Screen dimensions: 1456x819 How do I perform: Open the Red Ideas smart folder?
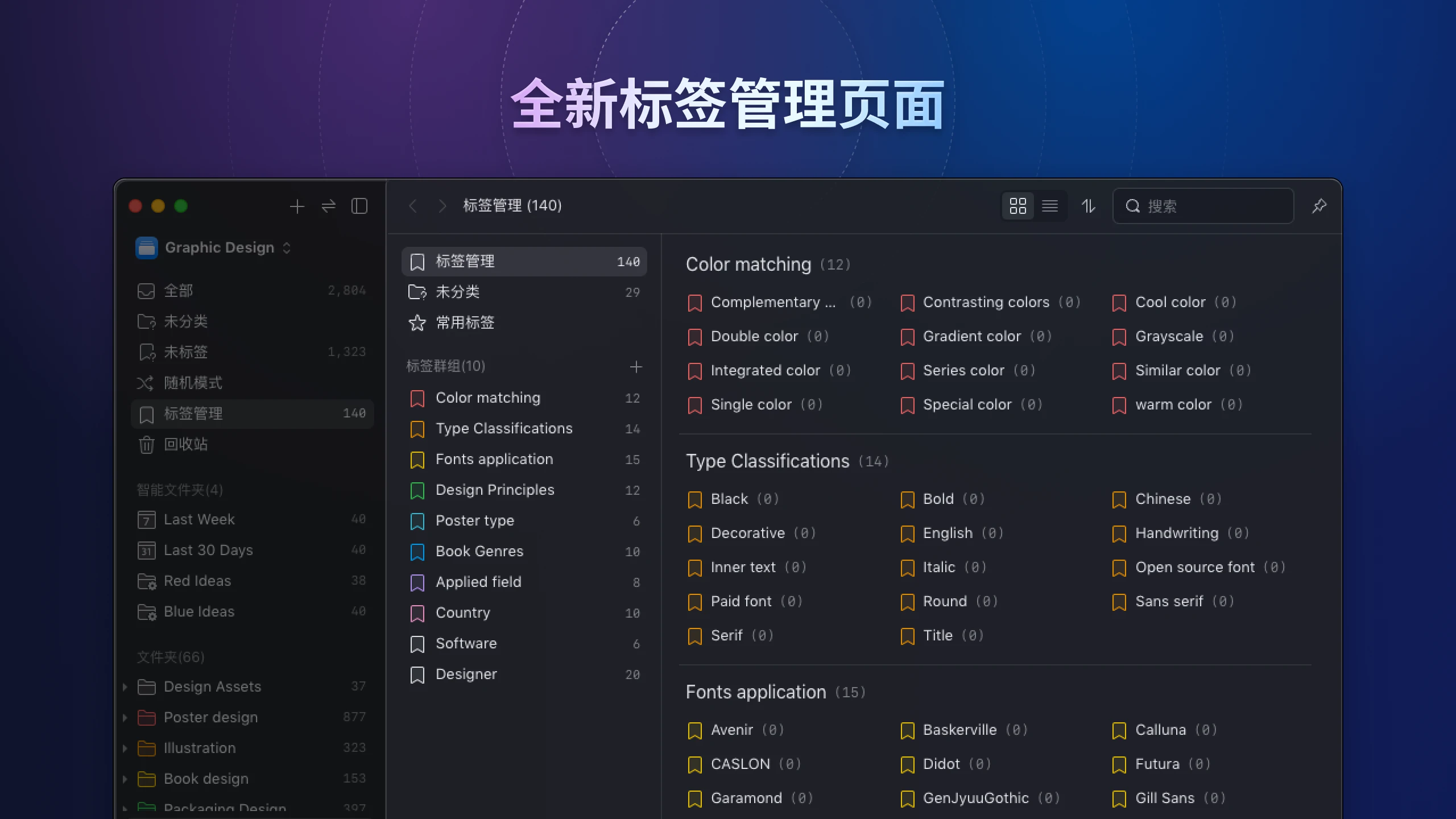pyautogui.click(x=252, y=581)
